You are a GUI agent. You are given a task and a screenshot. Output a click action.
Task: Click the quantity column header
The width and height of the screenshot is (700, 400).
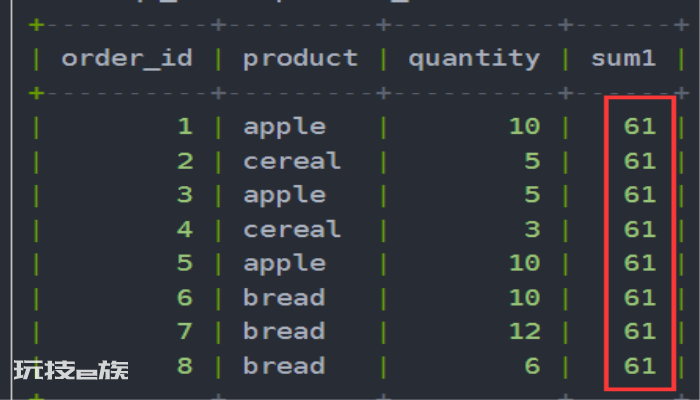click(474, 59)
